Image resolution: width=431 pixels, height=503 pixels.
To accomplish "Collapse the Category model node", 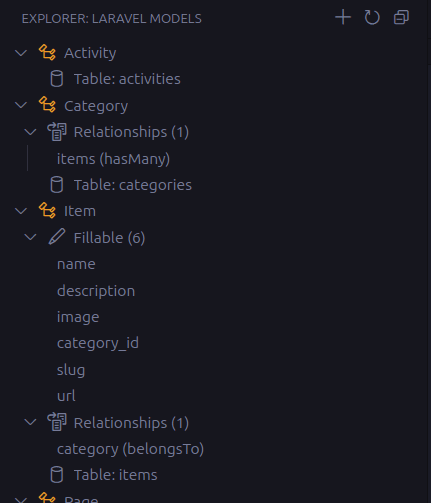I will (x=21, y=105).
